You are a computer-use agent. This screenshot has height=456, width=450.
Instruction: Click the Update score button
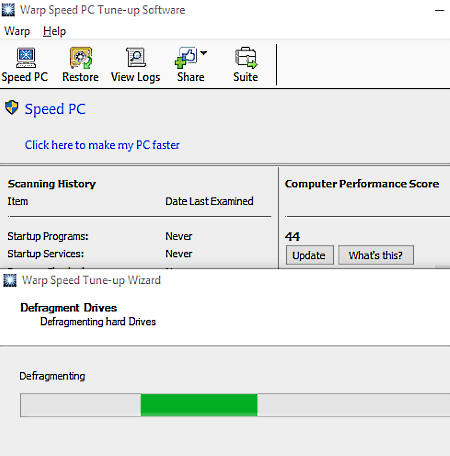[x=310, y=255]
